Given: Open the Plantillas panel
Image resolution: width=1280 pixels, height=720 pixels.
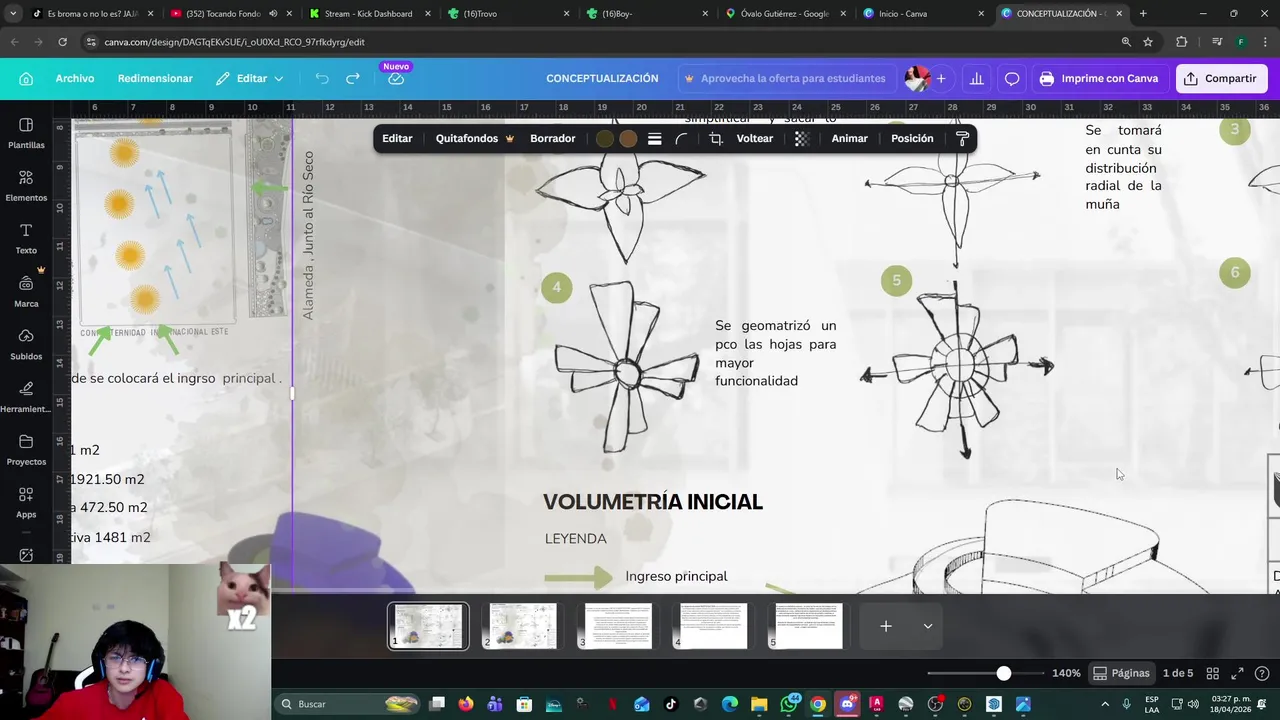Looking at the screenshot, I should pos(26,133).
